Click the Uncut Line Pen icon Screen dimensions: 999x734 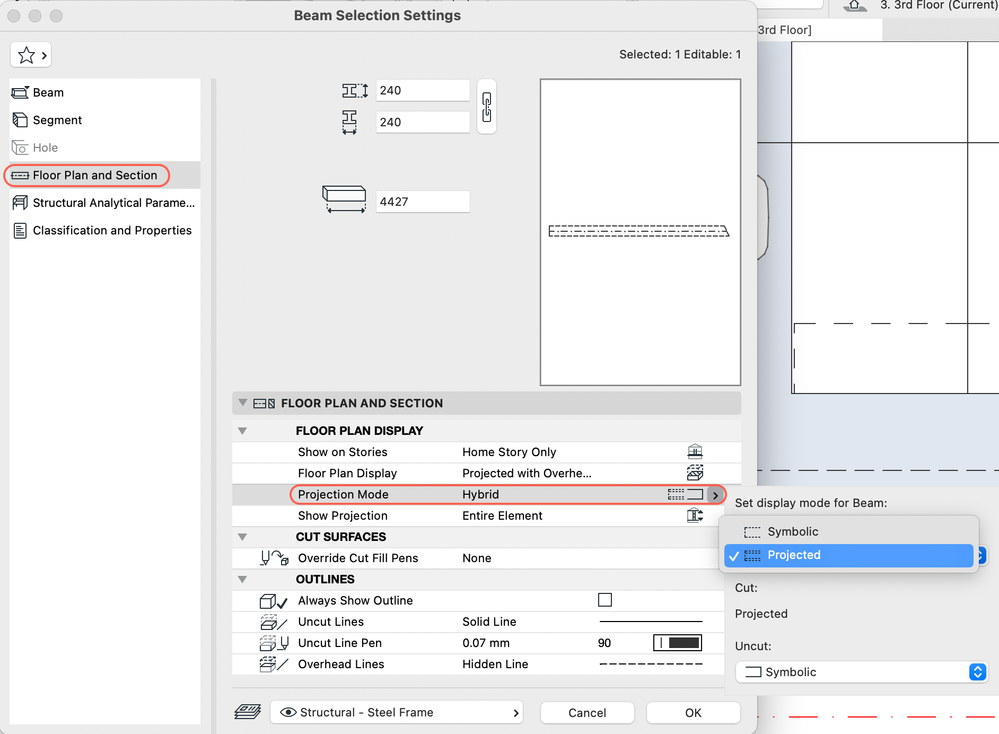[274, 643]
